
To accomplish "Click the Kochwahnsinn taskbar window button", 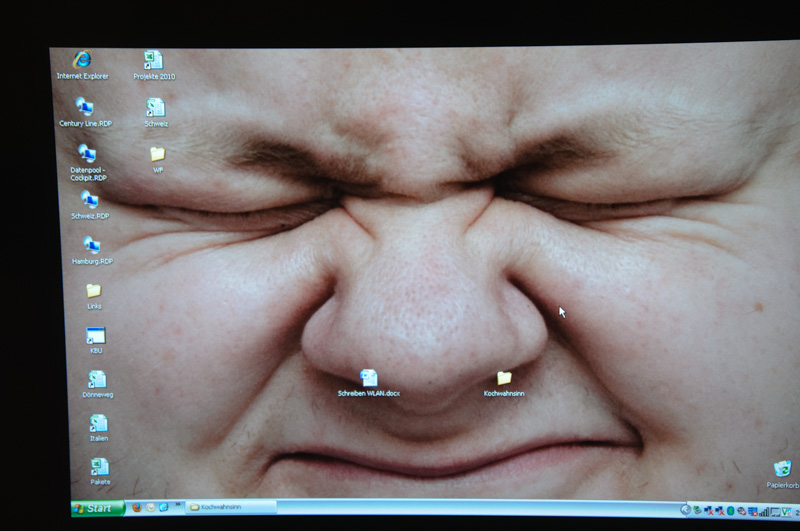I will 230,507.
